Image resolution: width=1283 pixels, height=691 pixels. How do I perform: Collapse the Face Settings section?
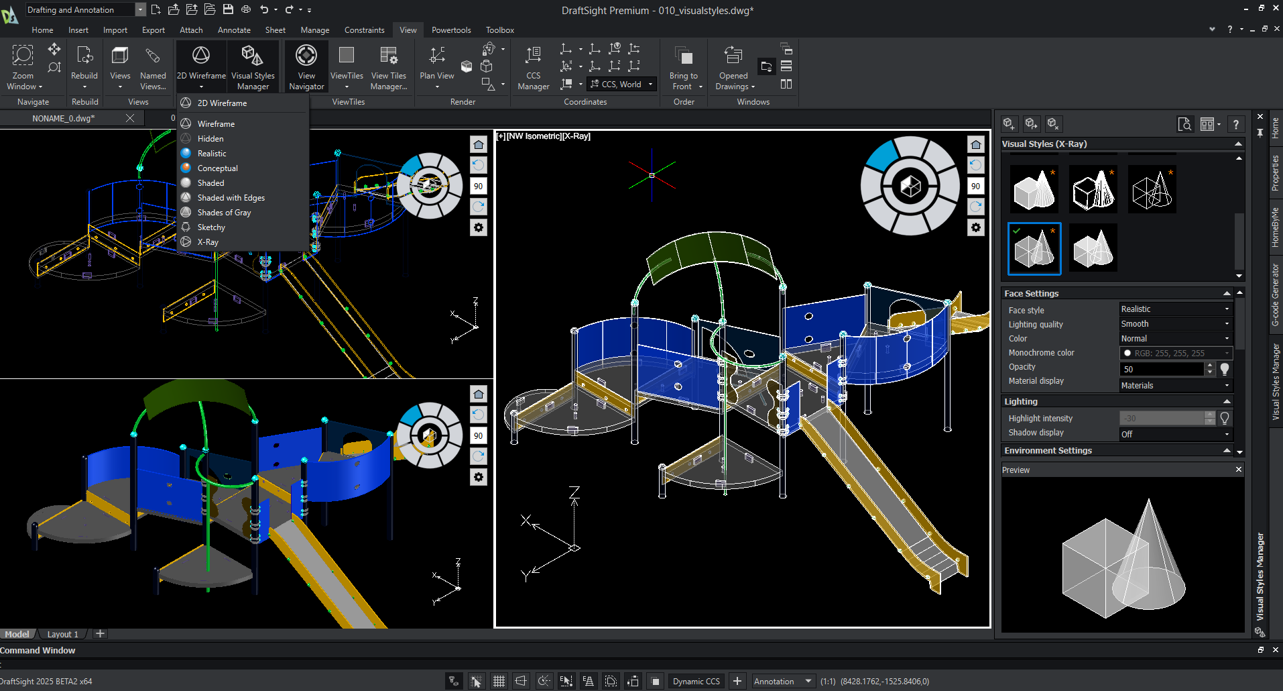1227,293
